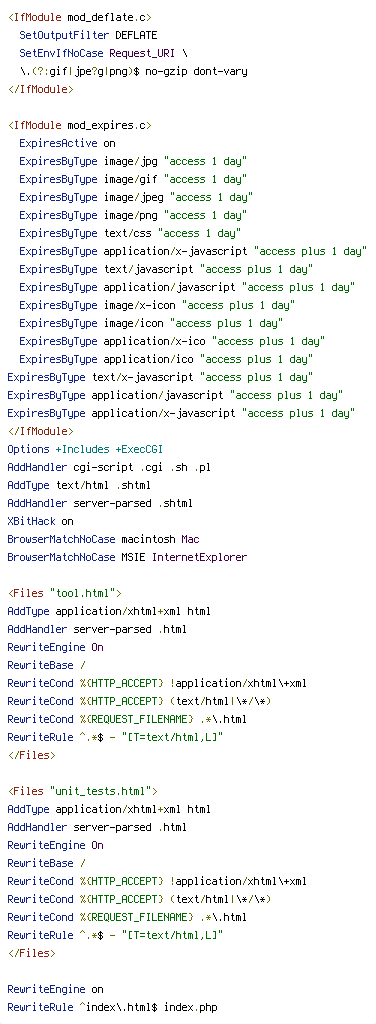Place cursor on "no-gzip dont-vary" line
376x1024 pixels.
point(133,71)
